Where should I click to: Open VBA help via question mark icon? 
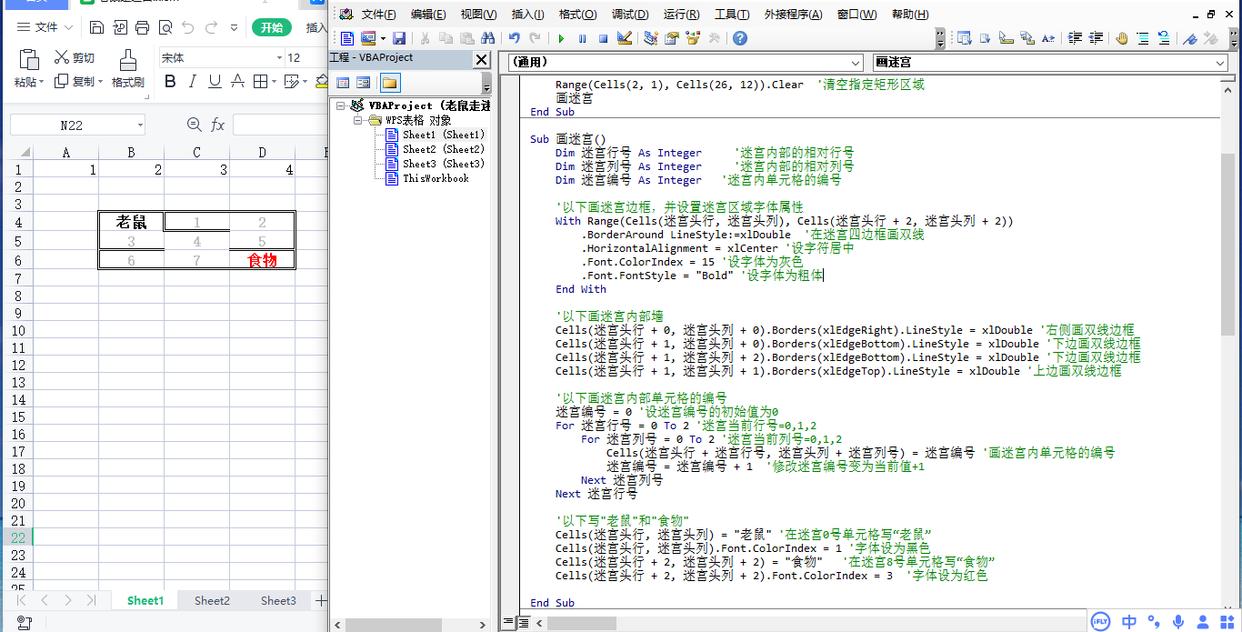pos(740,38)
